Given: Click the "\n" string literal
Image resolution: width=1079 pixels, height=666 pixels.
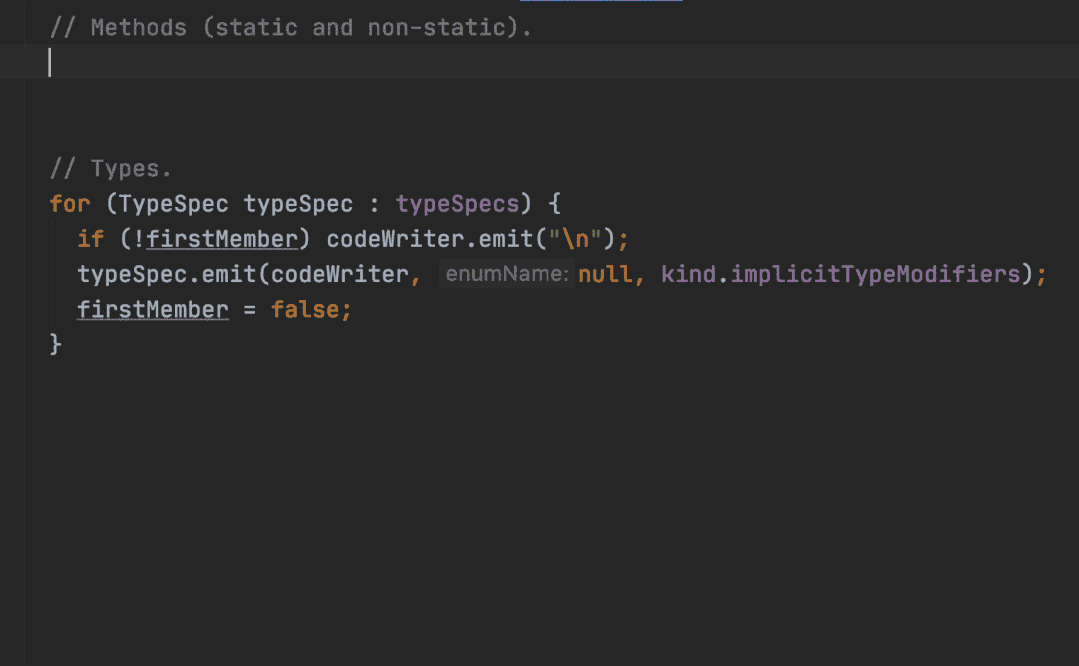Looking at the screenshot, I should 575,239.
